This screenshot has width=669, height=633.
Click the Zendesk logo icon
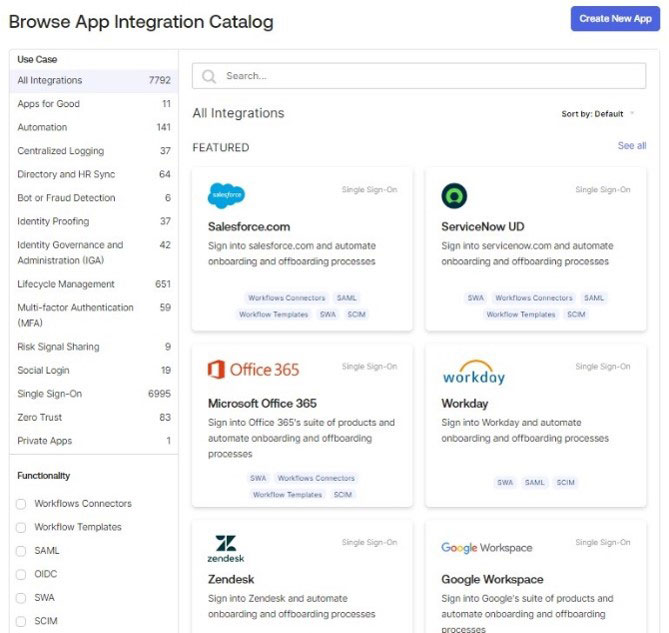(x=226, y=548)
